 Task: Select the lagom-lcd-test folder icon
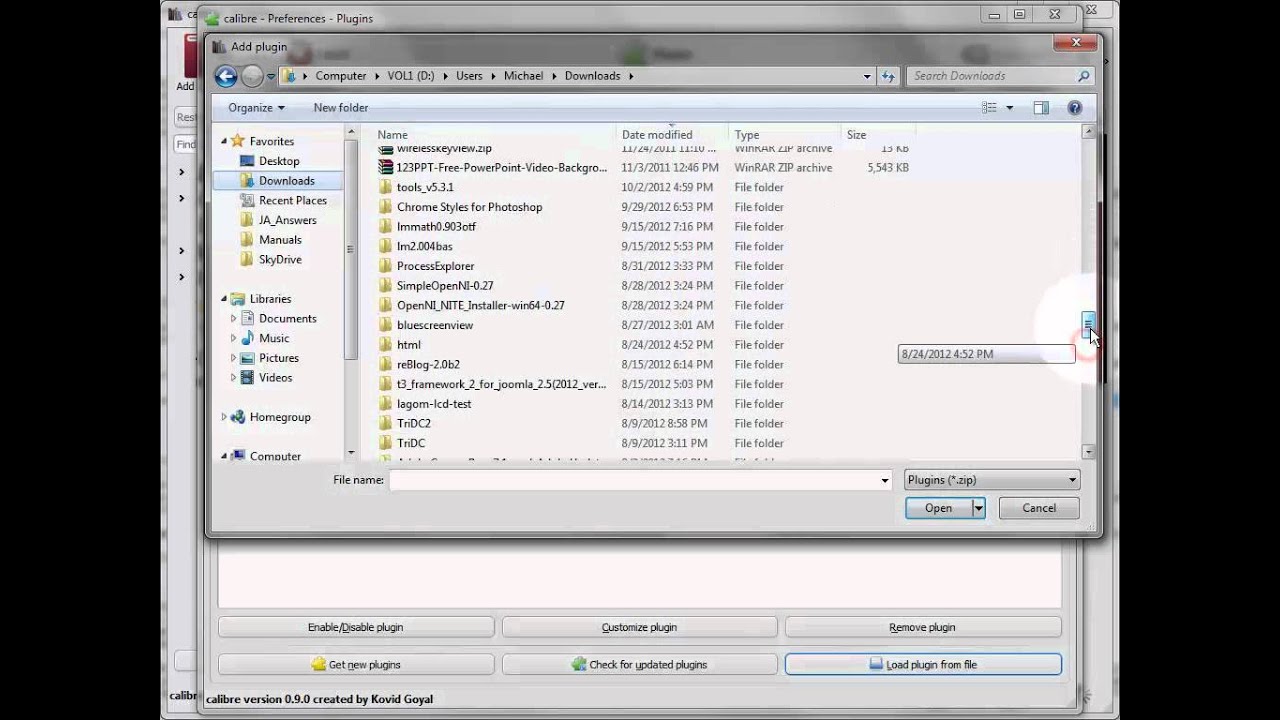pos(386,404)
